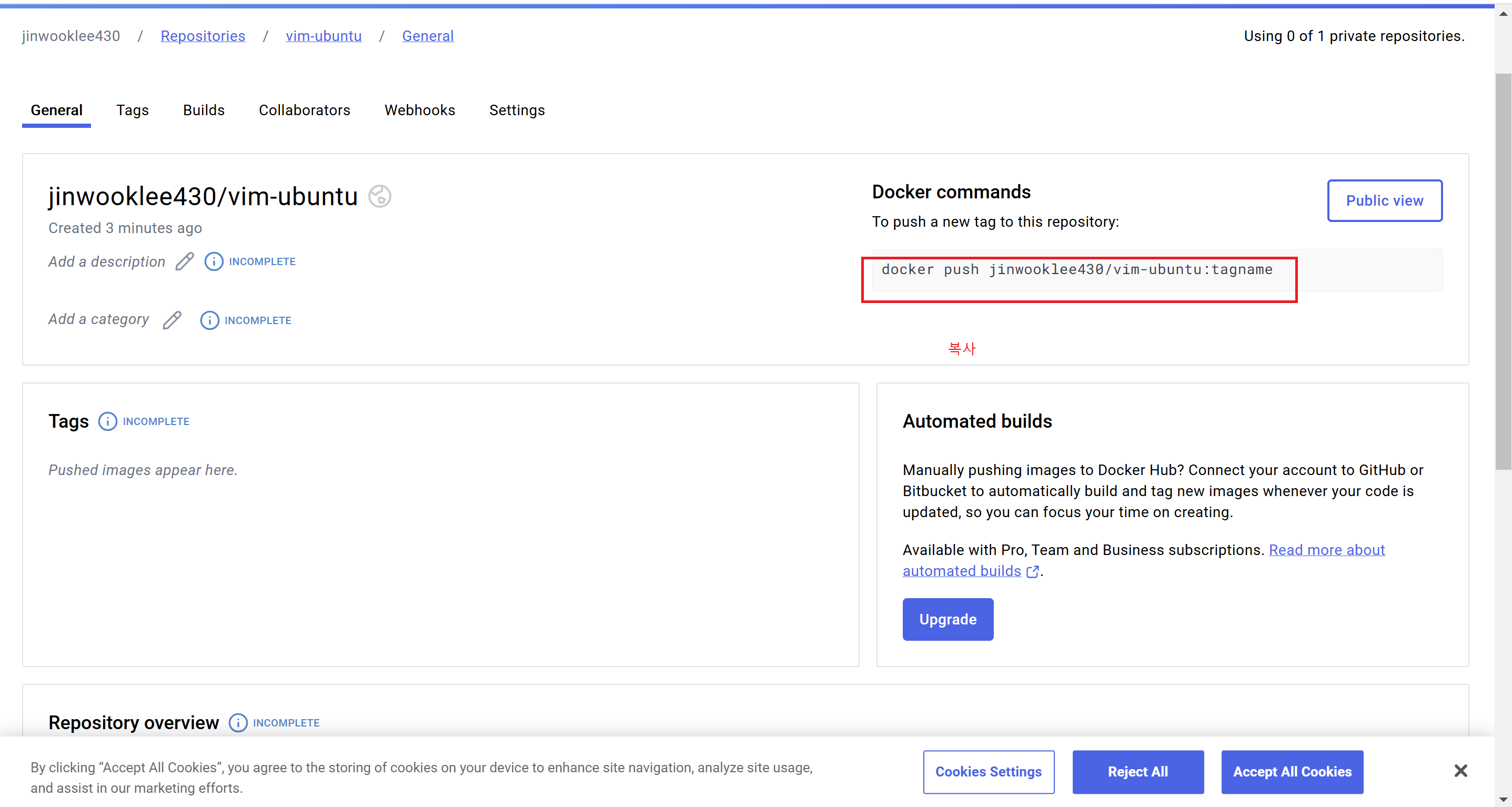Open the Webhooks tab
Image resolution: width=1512 pixels, height=807 pixels.
(420, 110)
